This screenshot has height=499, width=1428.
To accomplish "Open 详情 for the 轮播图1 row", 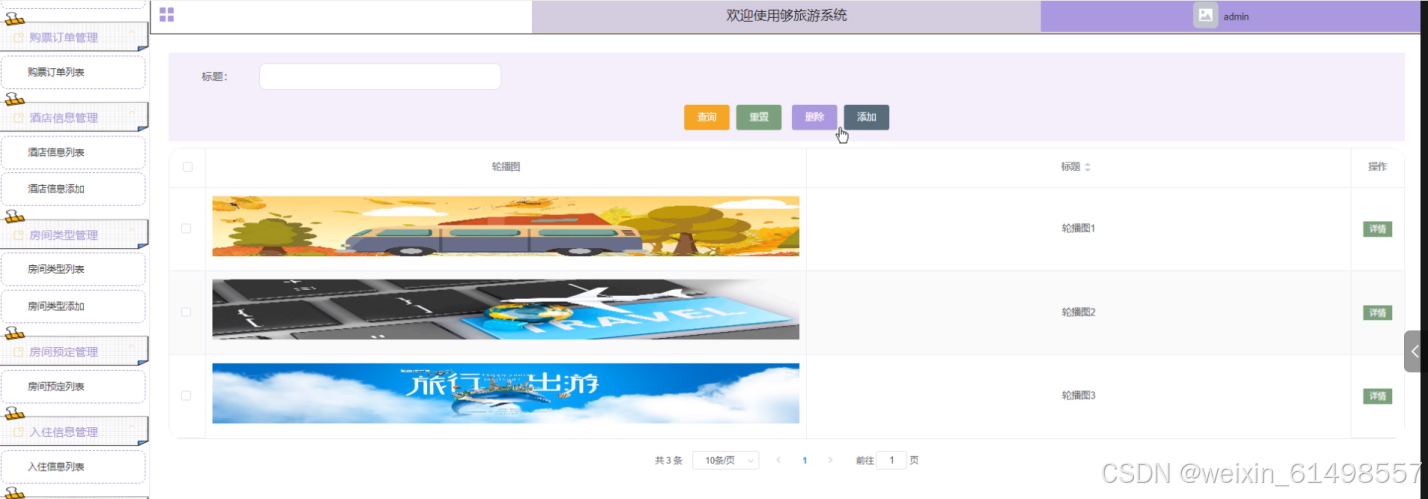I will click(x=1377, y=229).
